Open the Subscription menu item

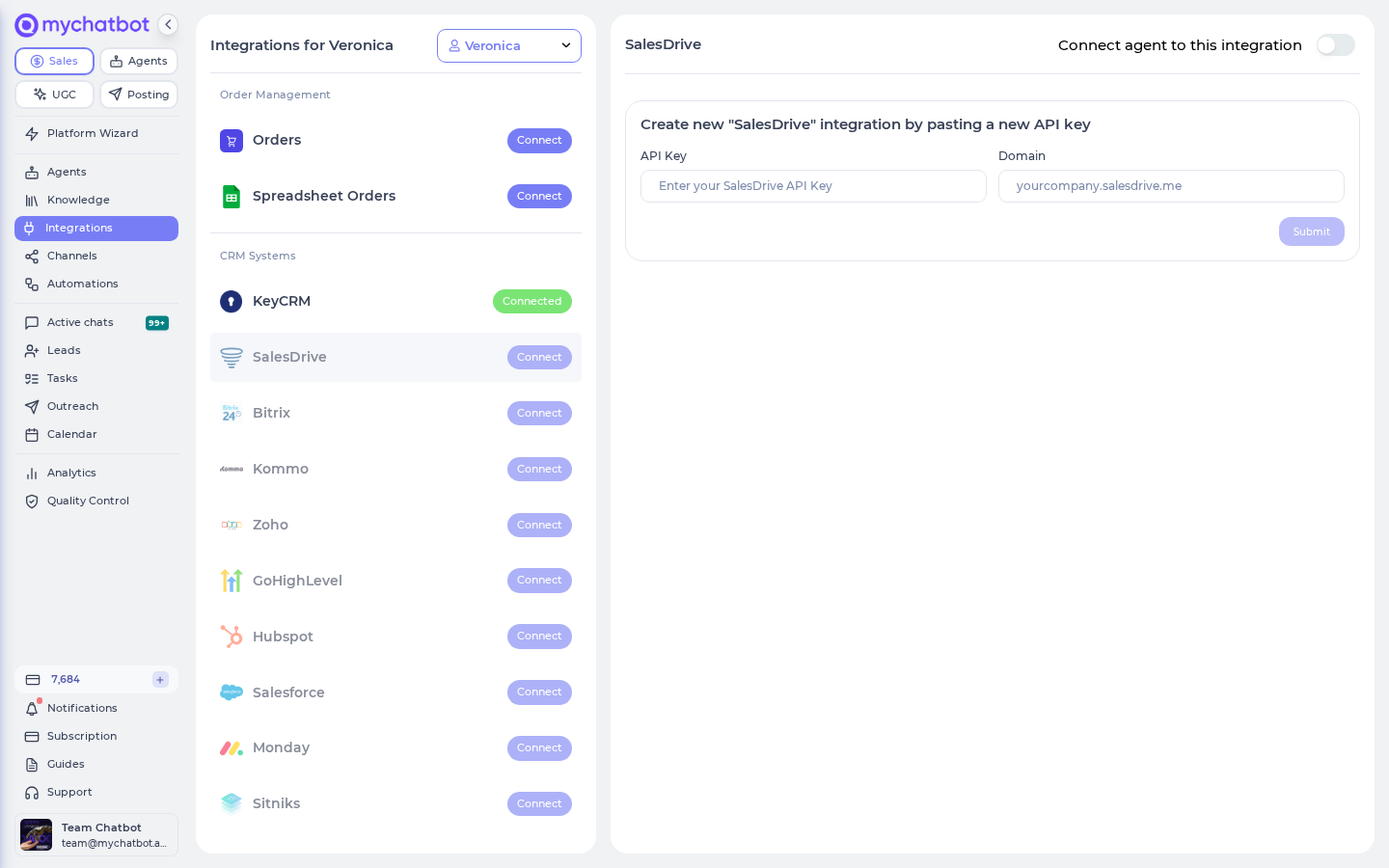[96, 737]
